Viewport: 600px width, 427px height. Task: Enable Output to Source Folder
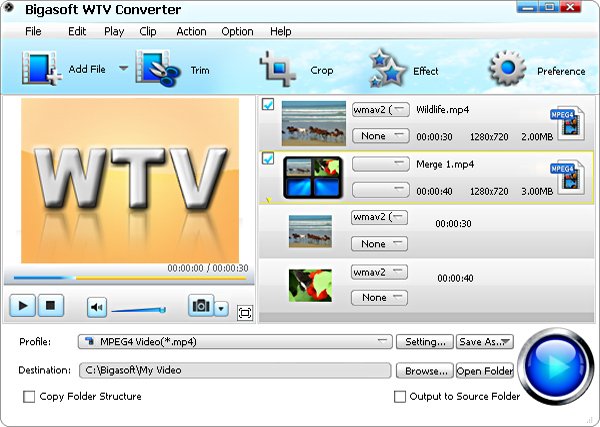coord(399,396)
